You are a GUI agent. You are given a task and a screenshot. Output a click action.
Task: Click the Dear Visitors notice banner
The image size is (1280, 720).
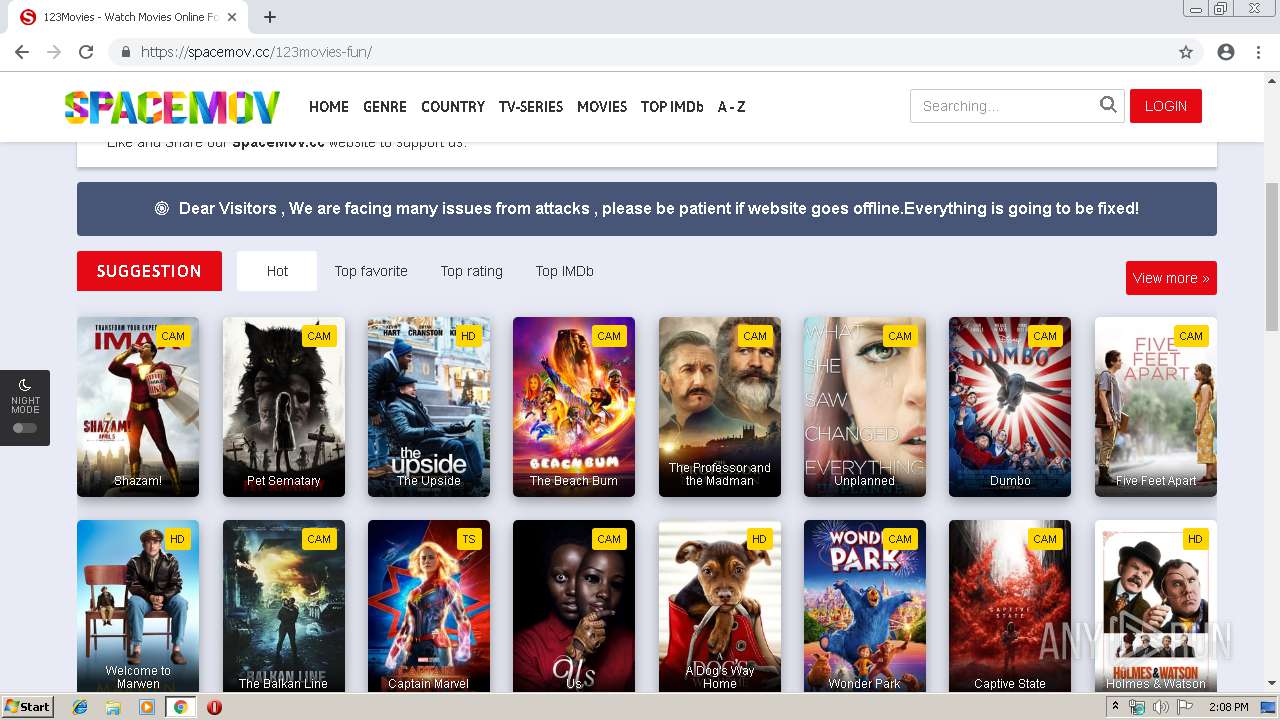(647, 209)
